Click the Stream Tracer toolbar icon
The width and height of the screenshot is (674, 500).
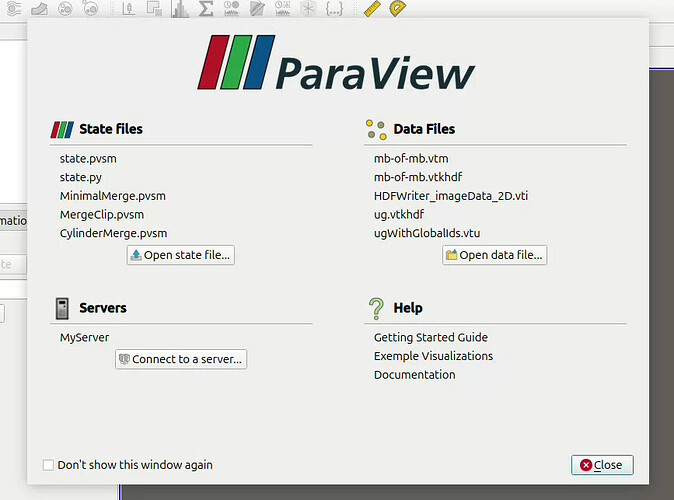pyautogui.click(x=14, y=8)
